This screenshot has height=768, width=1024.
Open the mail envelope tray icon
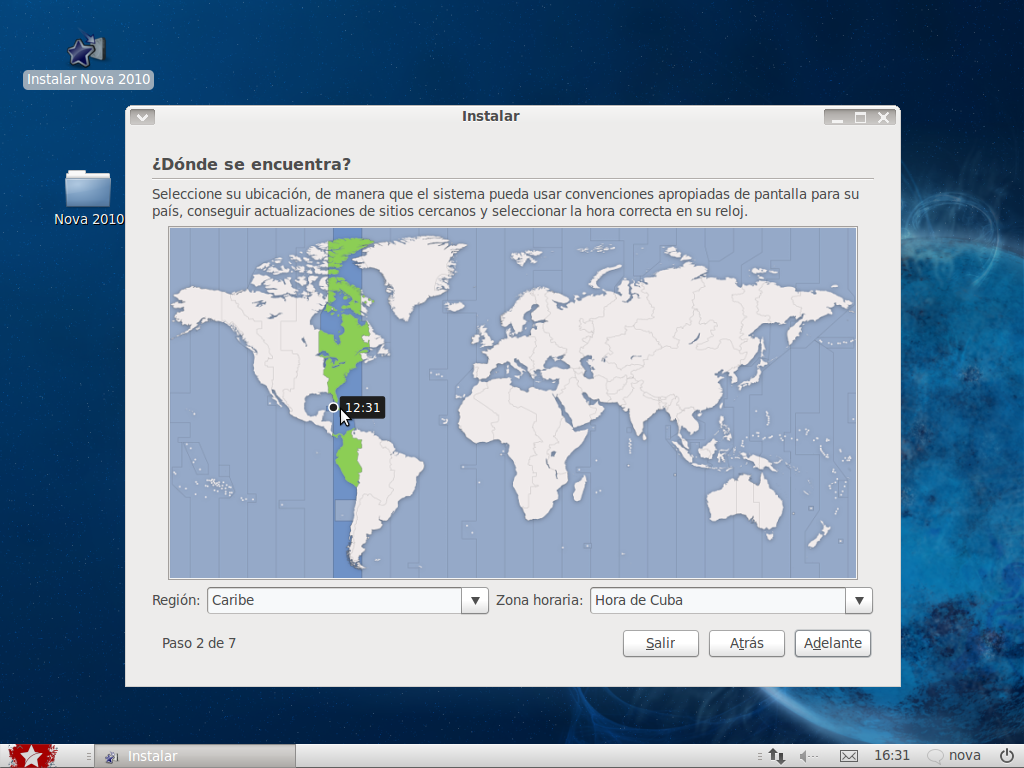848,756
